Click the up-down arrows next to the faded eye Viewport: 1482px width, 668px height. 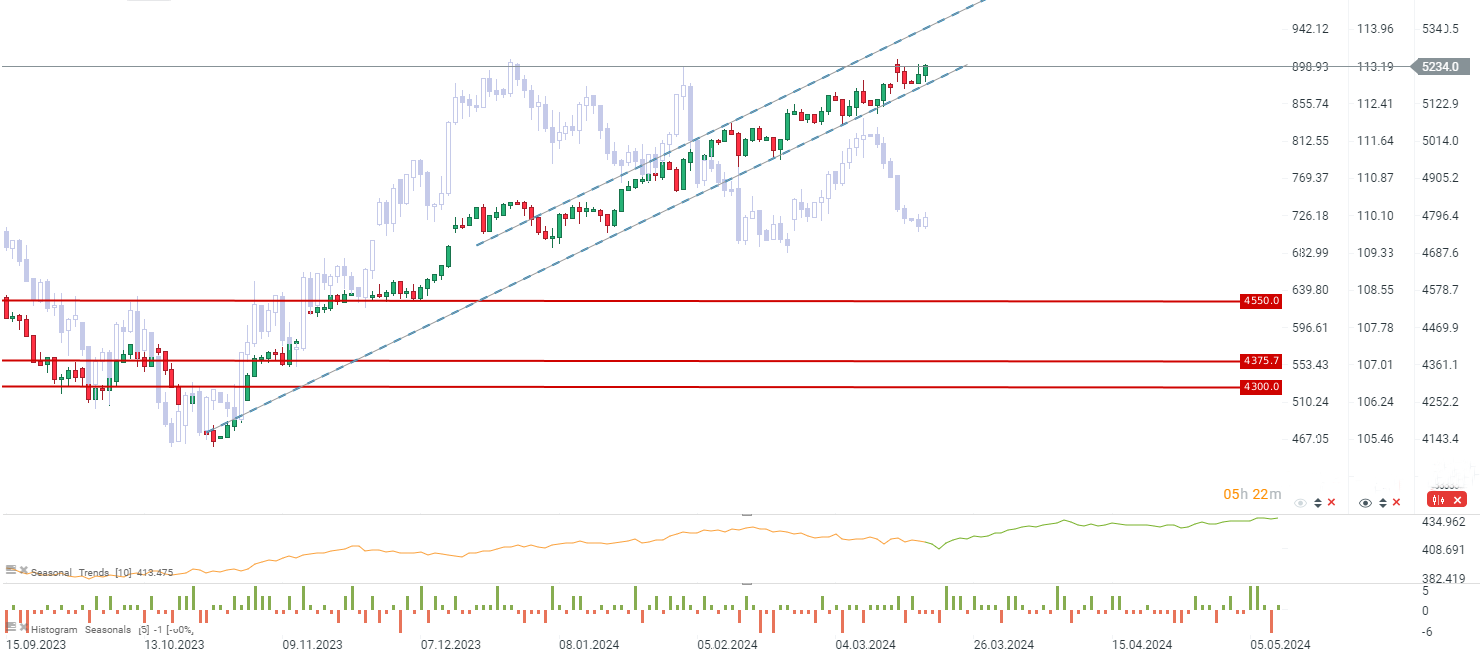(x=1318, y=503)
